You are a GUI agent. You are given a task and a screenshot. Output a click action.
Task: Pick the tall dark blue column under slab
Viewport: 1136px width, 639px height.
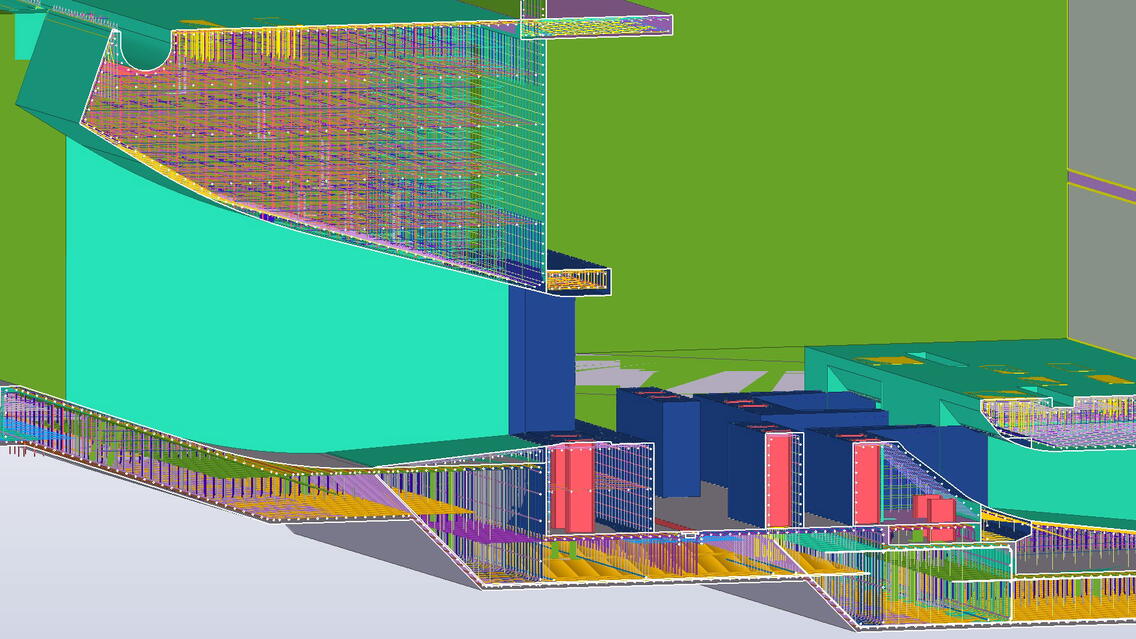pyautogui.click(x=542, y=361)
